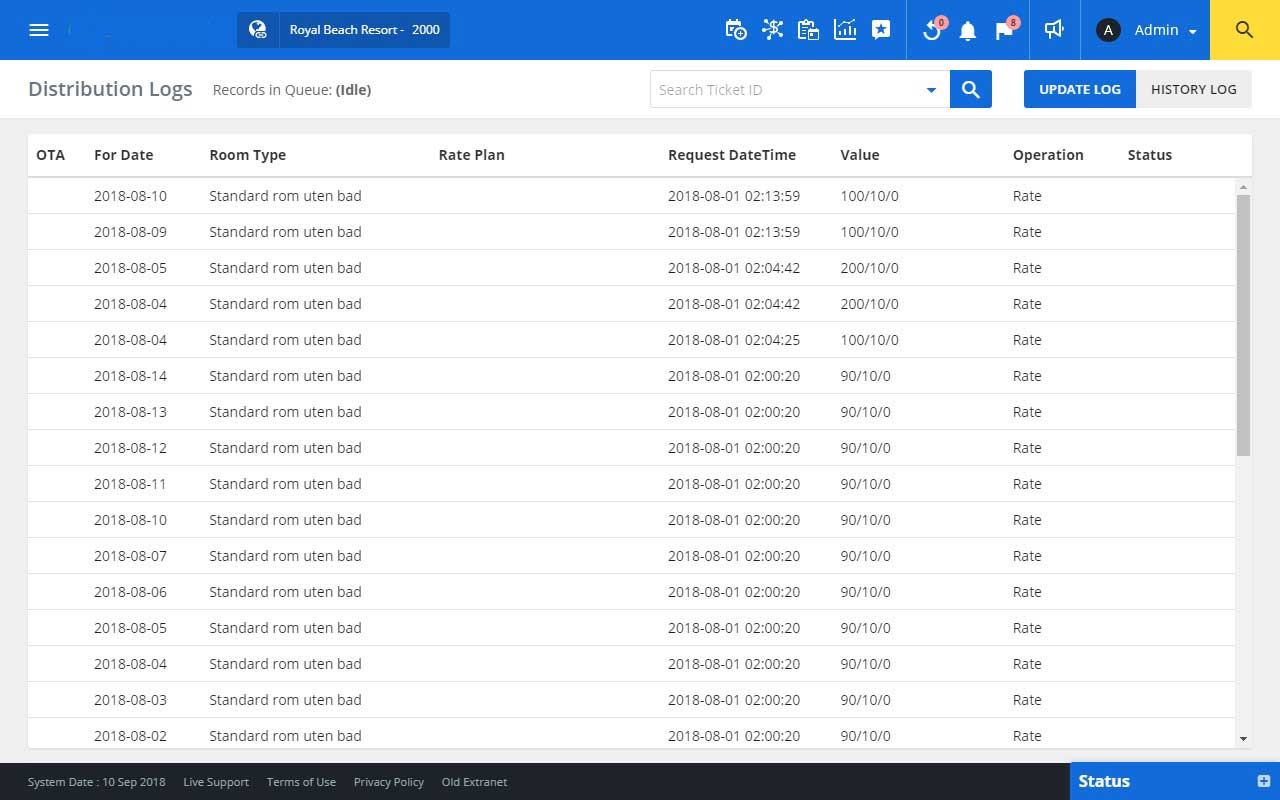Open the Terms of Use link
The image size is (1280, 800).
tap(301, 782)
